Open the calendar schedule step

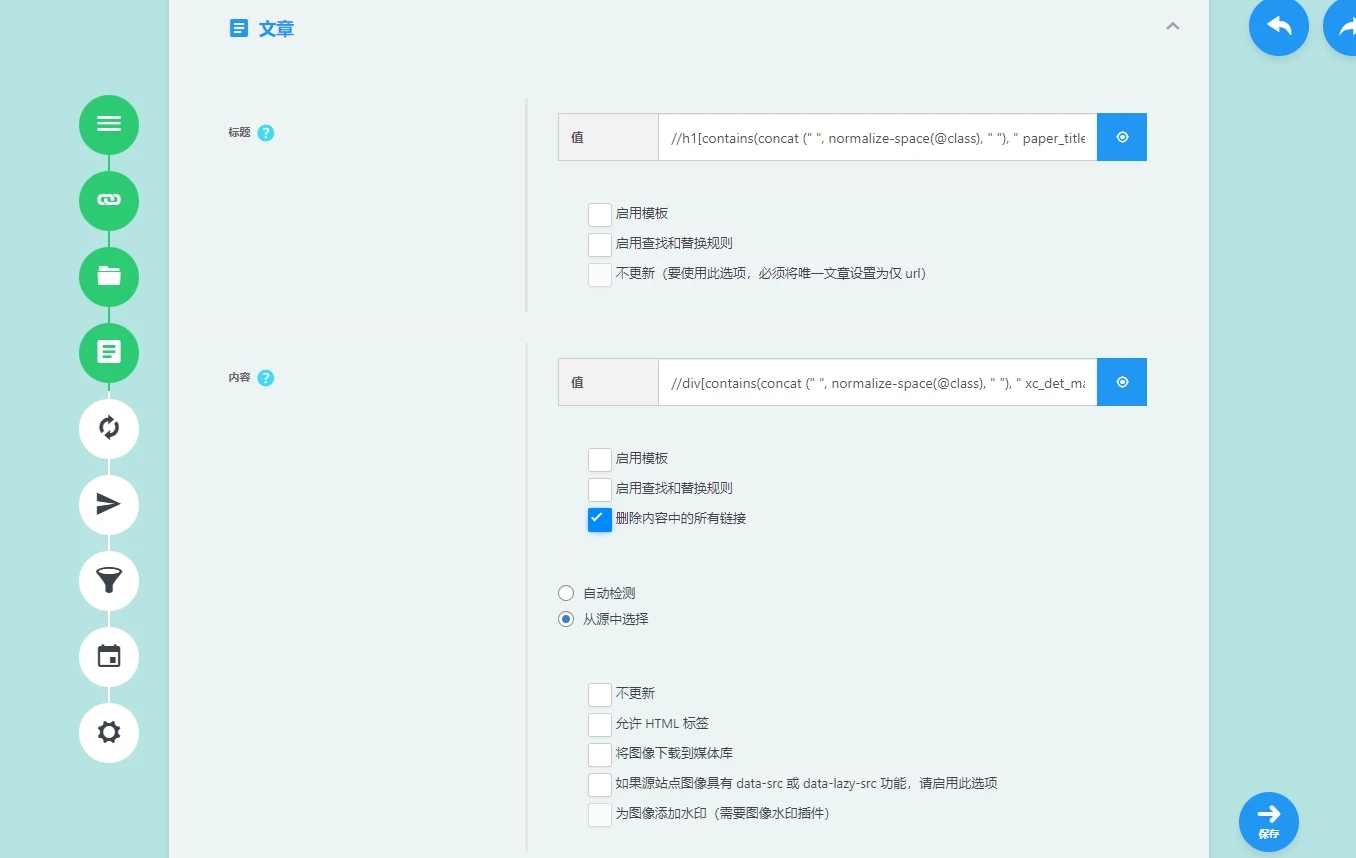tap(109, 657)
